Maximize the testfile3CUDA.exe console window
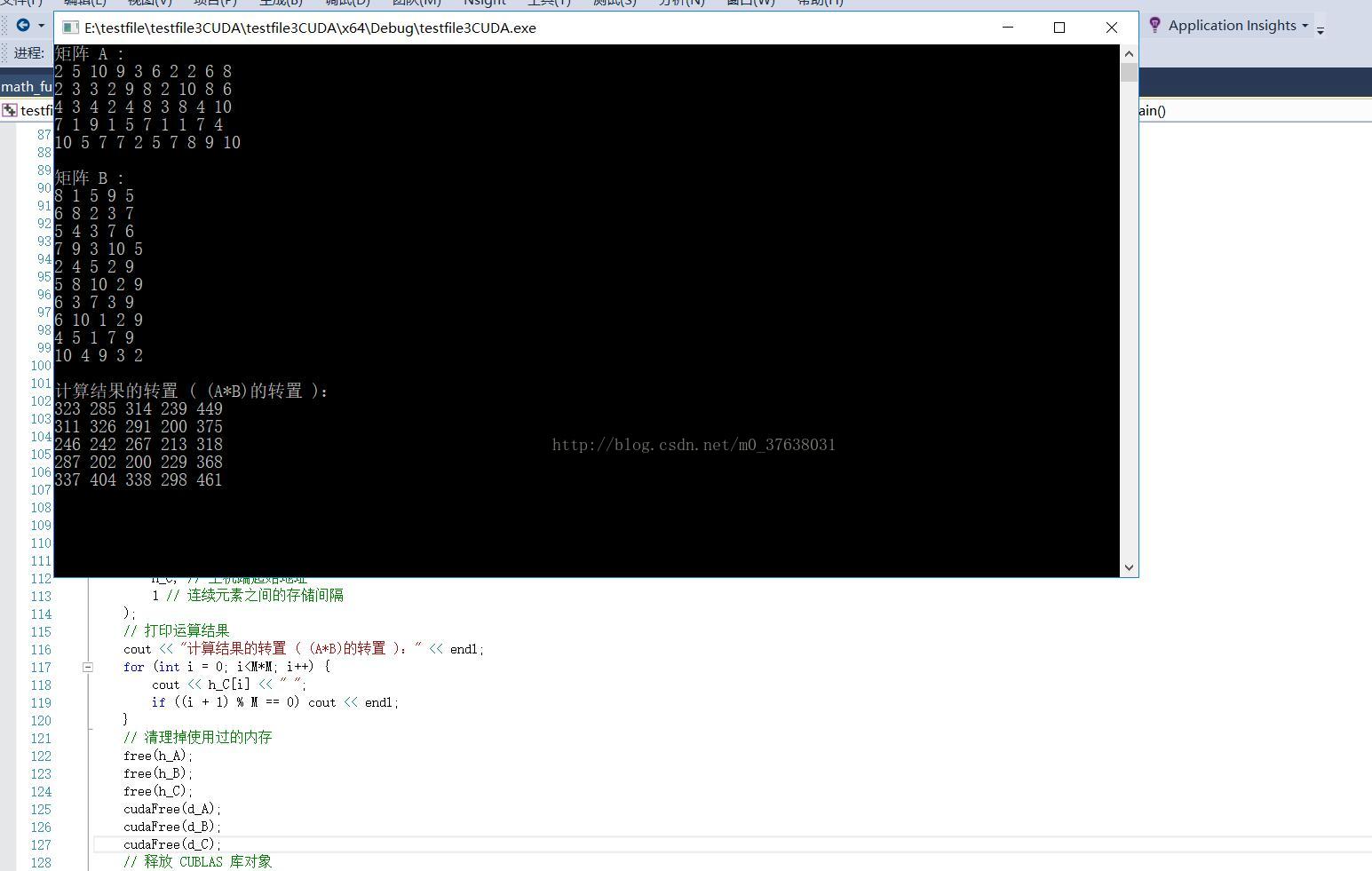 1059,28
